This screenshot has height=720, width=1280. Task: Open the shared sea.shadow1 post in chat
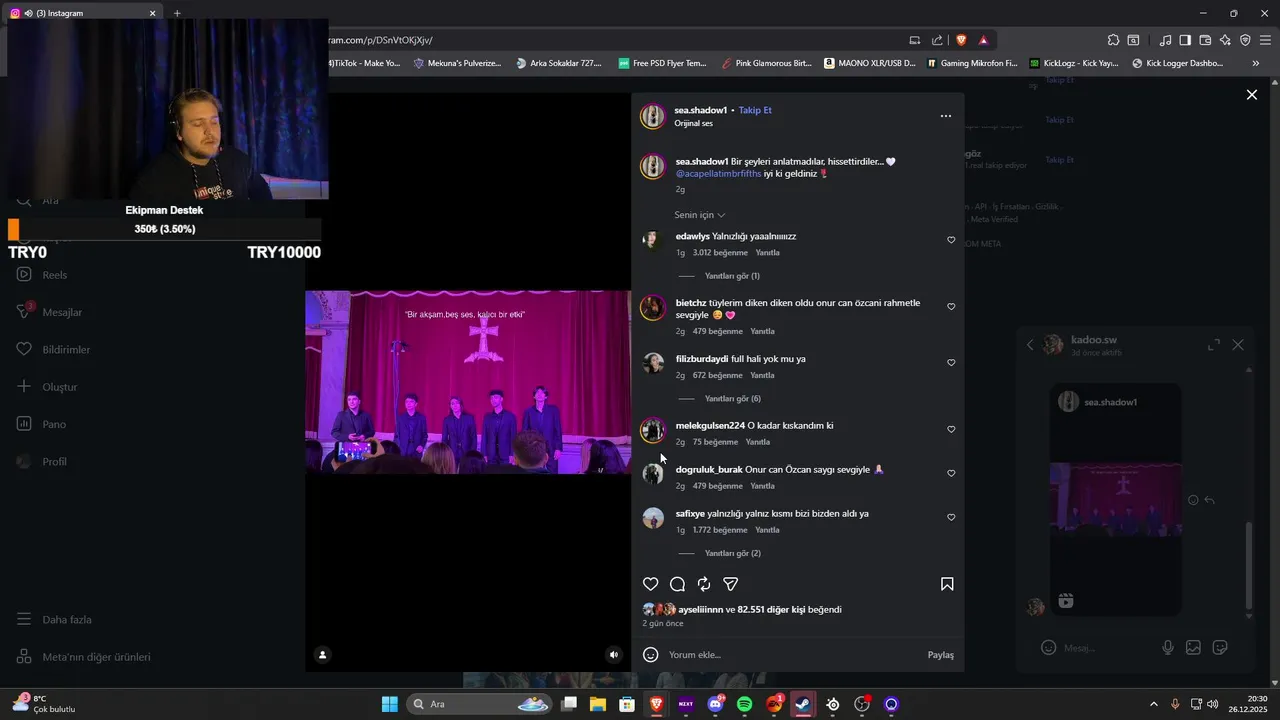(x=1115, y=500)
